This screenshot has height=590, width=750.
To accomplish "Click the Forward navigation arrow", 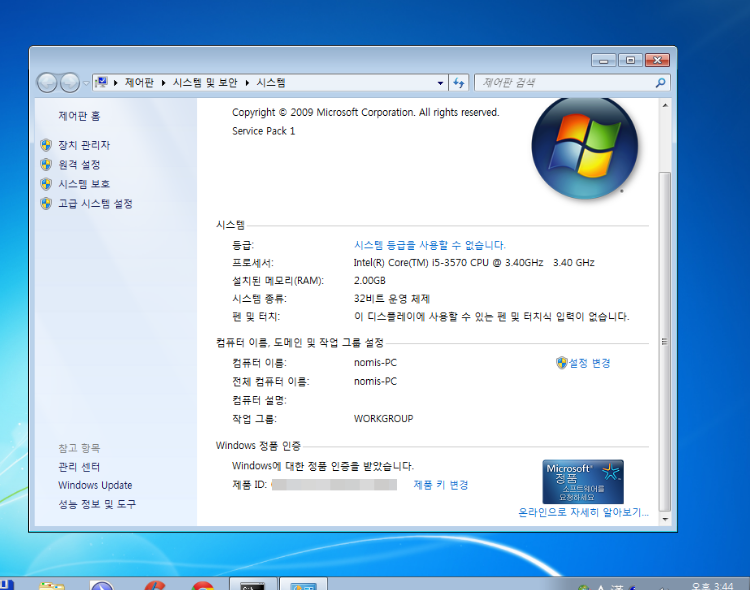I will click(x=70, y=83).
